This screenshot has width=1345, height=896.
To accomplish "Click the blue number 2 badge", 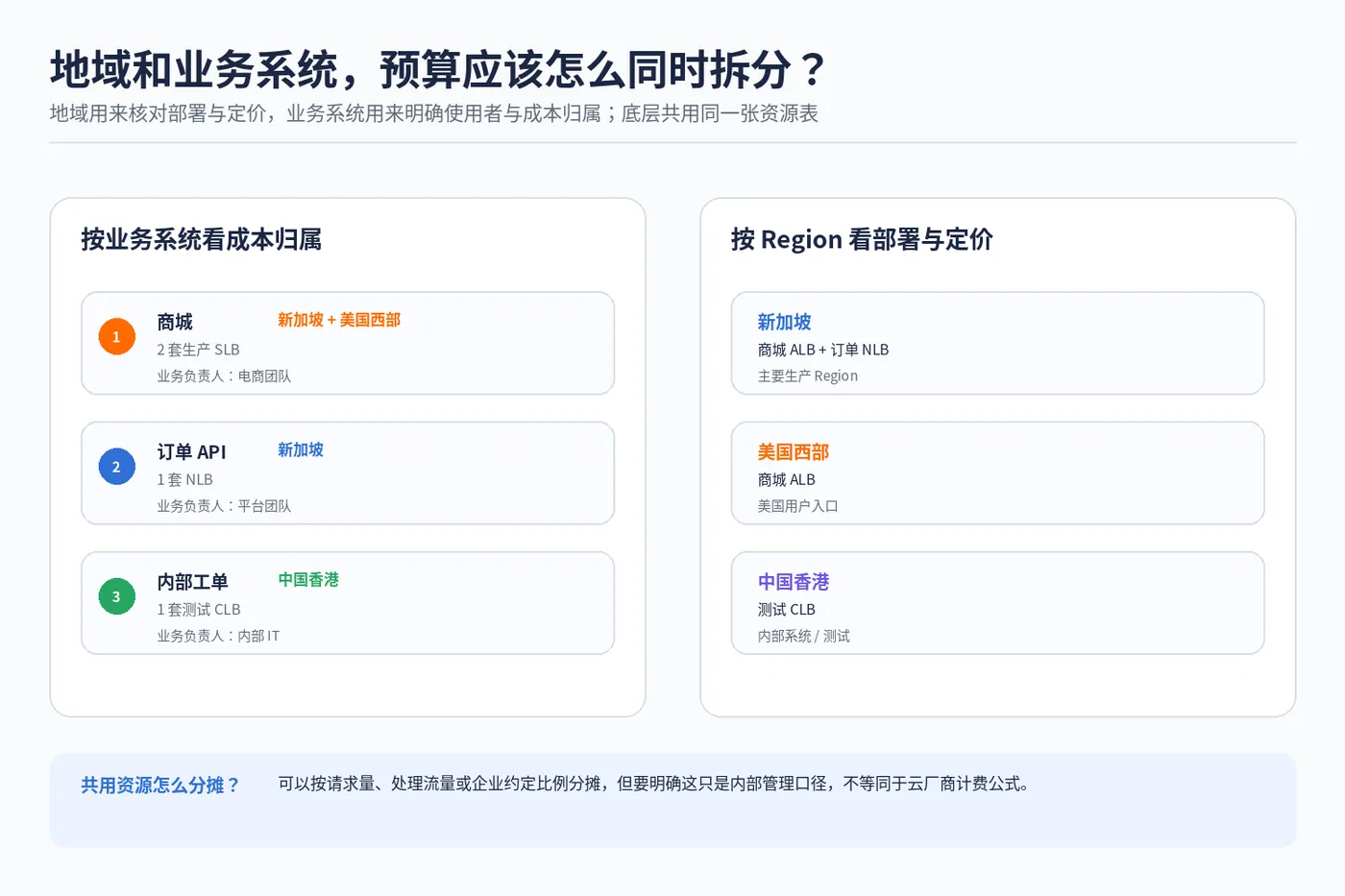I will (x=116, y=467).
